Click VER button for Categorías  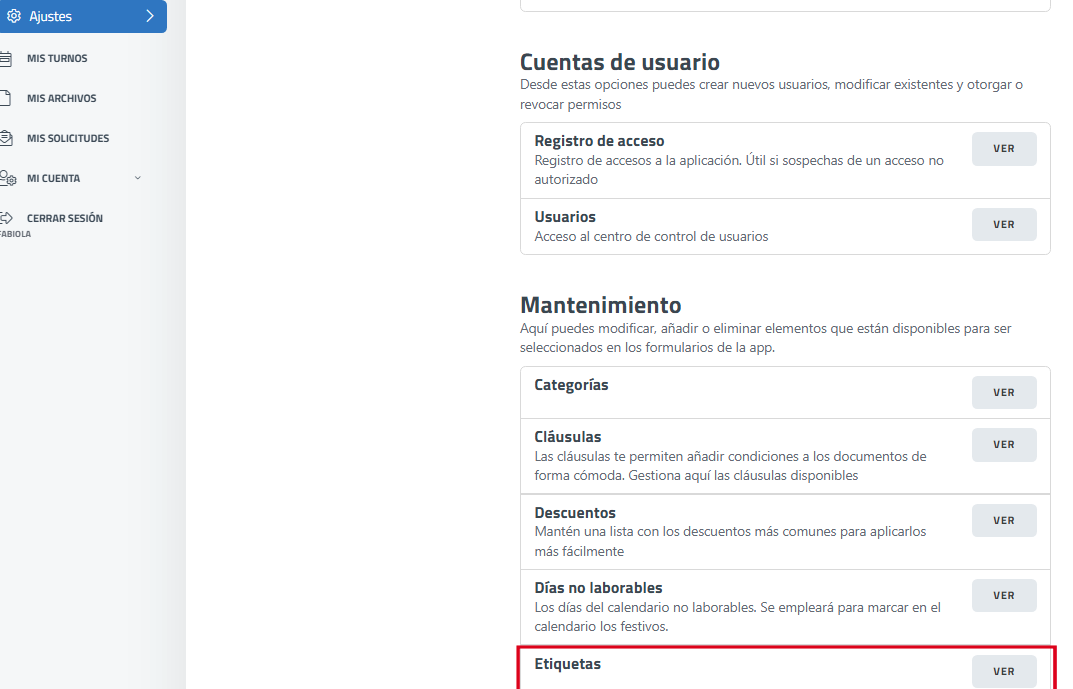[x=1004, y=393]
